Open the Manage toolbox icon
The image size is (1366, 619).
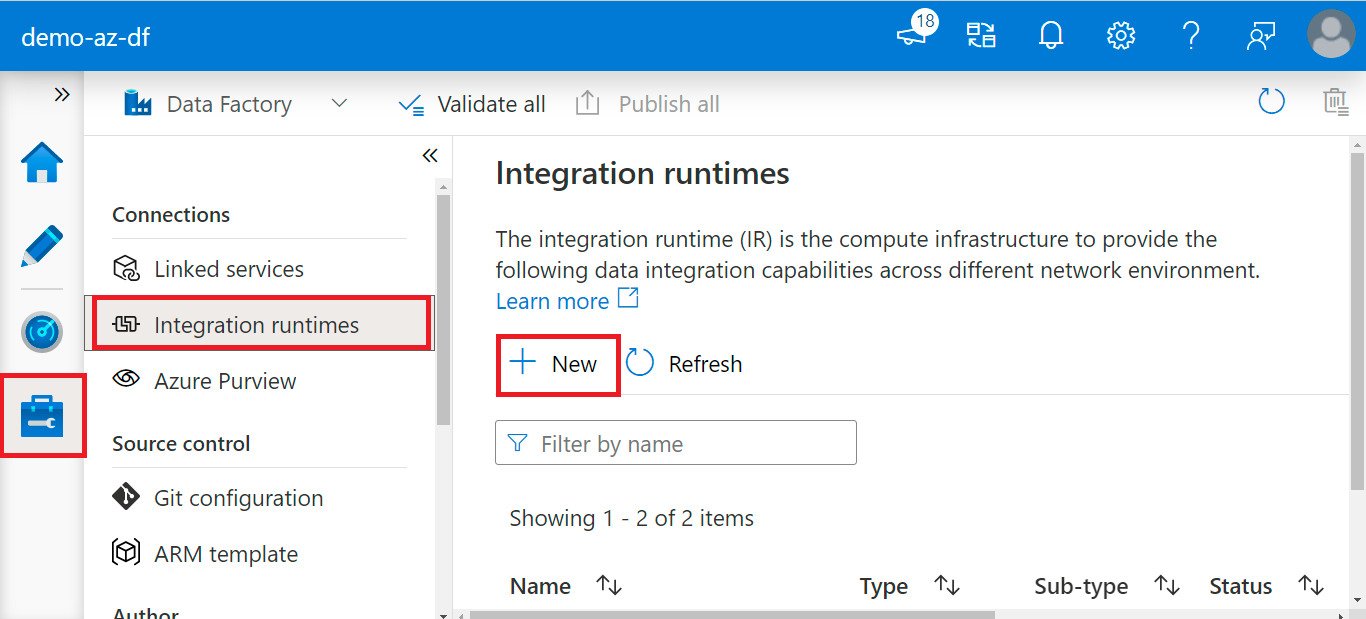(42, 416)
